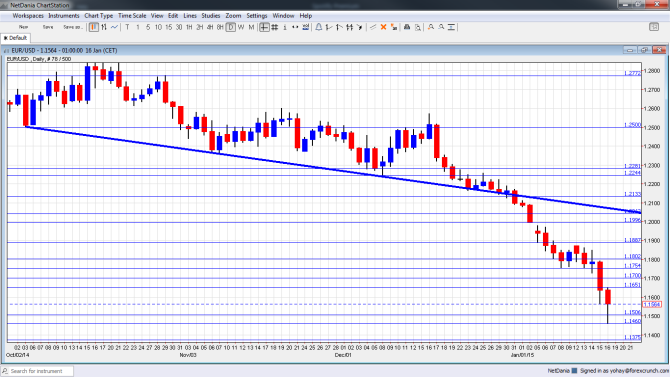670x377 pixels.
Task: Click the print chart icon
Action: click(x=407, y=27)
